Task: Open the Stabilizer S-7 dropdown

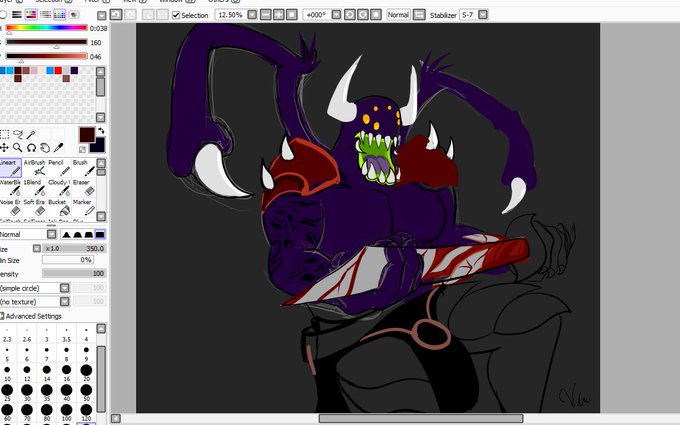Action: (483, 15)
